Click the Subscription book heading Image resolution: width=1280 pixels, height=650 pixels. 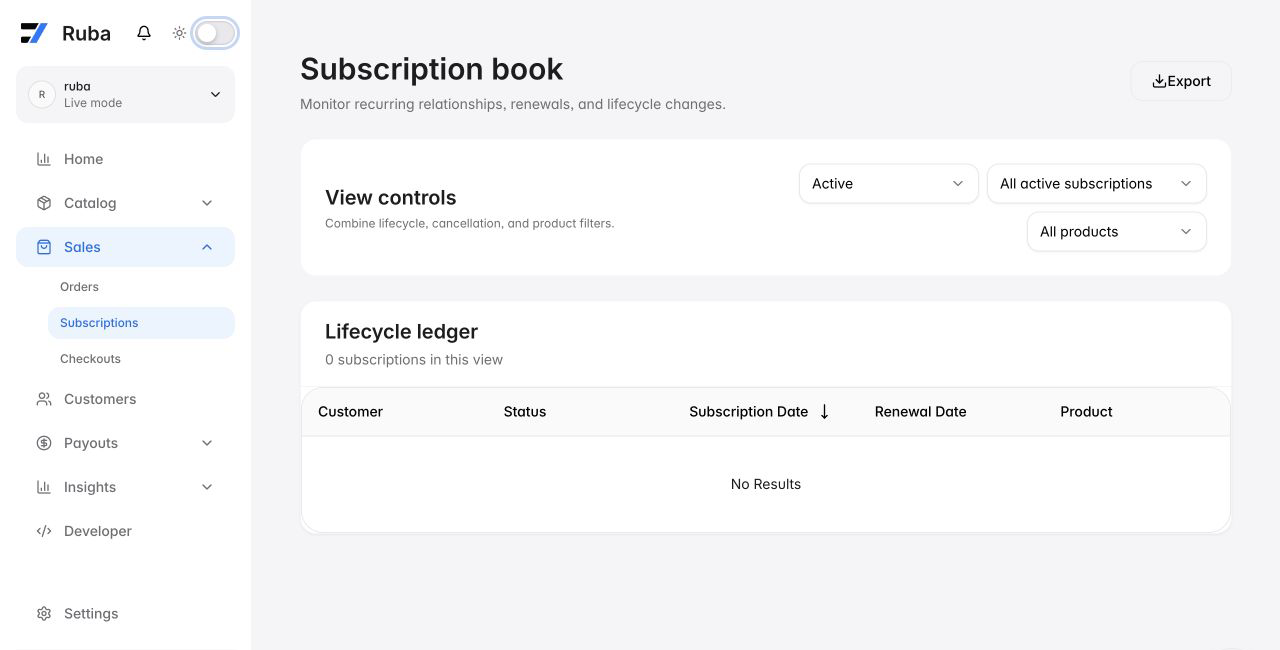[432, 69]
